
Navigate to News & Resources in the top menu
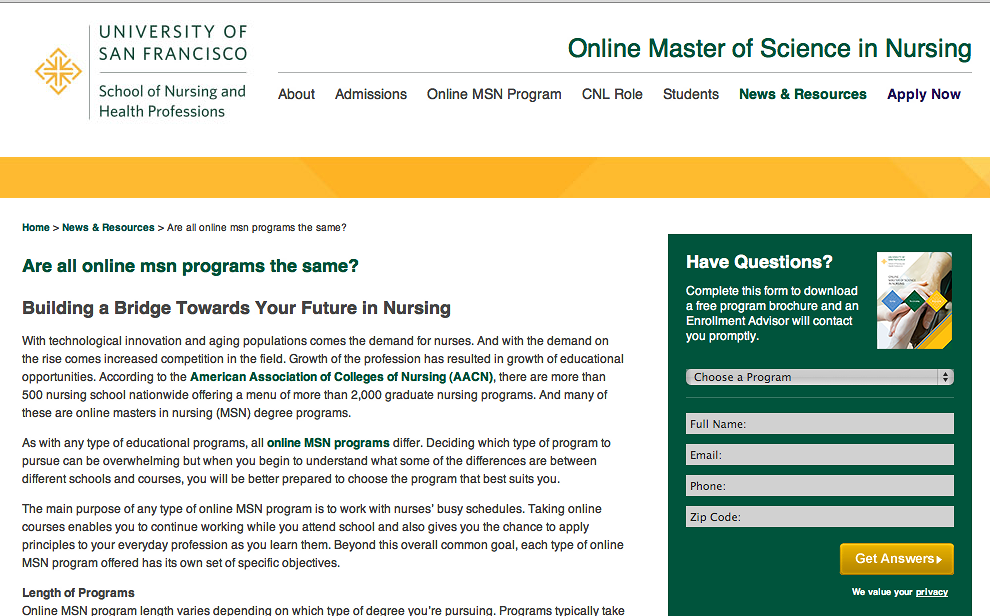pyautogui.click(x=802, y=94)
